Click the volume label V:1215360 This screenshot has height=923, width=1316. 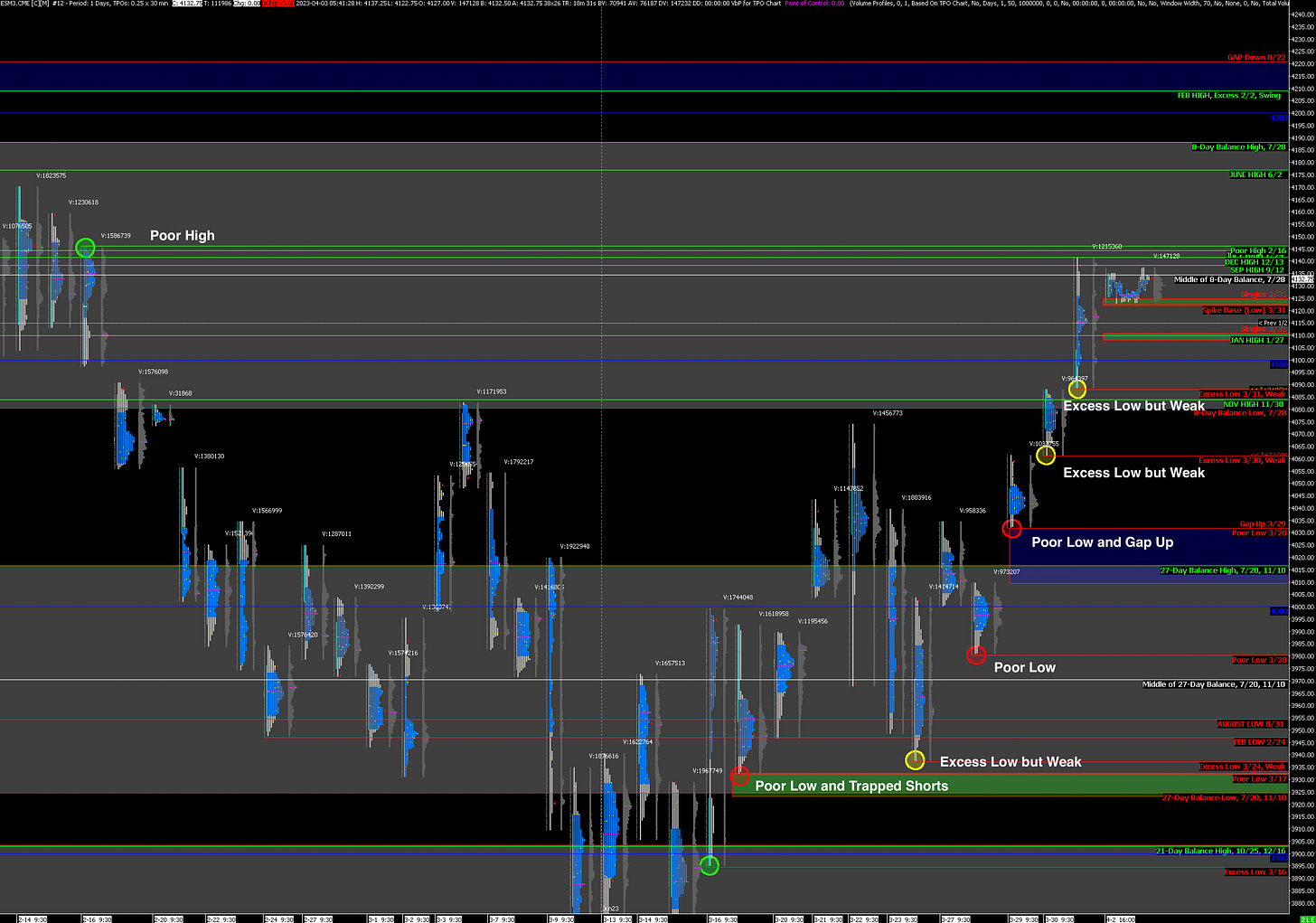tap(1107, 247)
